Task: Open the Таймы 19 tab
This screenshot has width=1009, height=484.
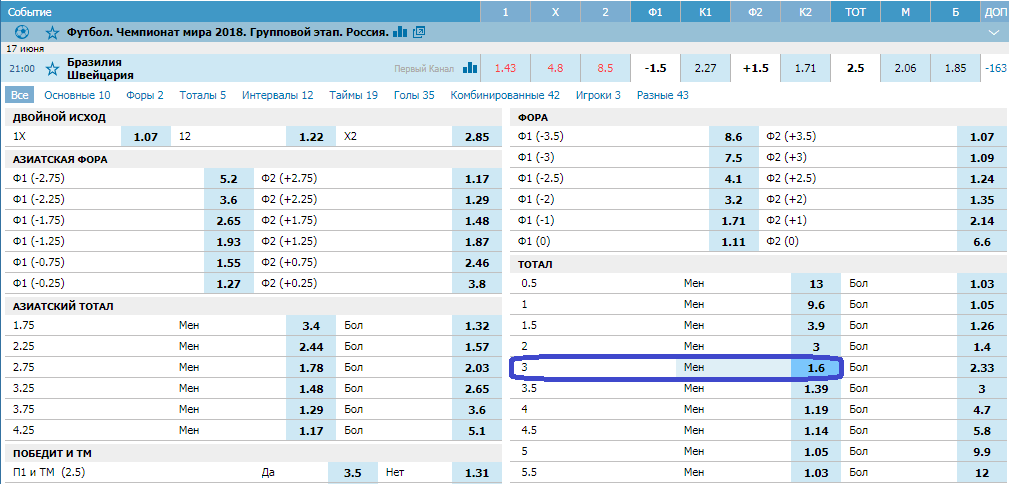Action: tap(353, 95)
